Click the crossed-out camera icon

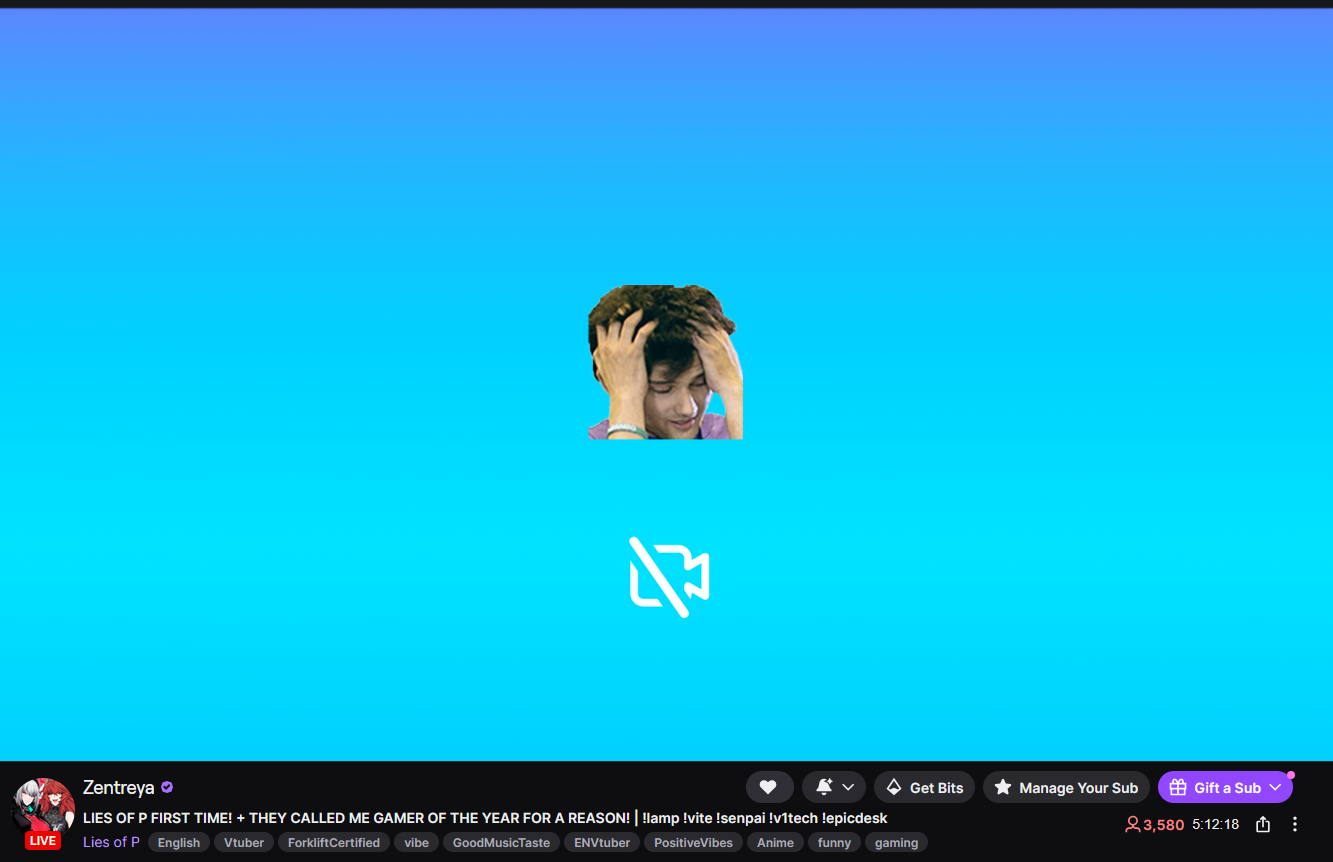(x=669, y=577)
